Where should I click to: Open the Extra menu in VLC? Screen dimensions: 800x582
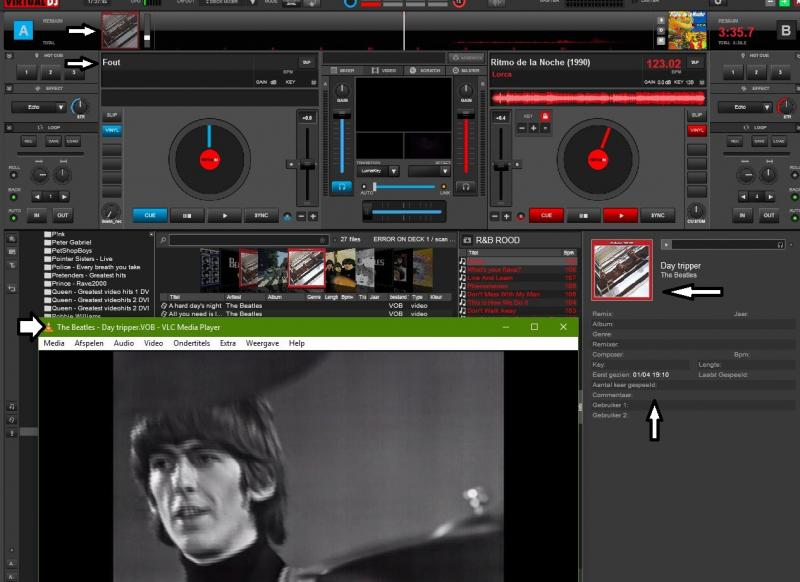coord(228,343)
